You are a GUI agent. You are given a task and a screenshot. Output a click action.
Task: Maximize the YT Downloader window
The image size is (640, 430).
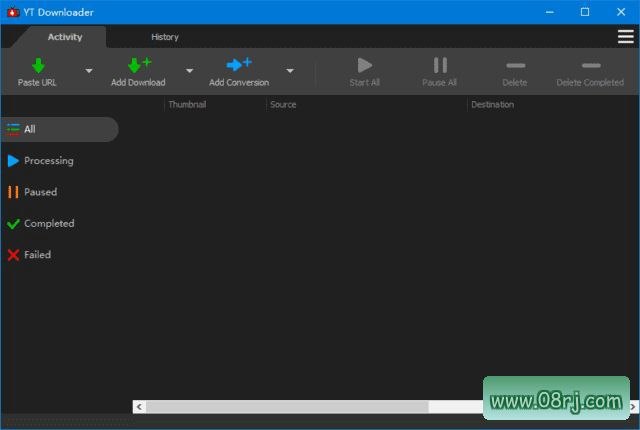[585, 12]
